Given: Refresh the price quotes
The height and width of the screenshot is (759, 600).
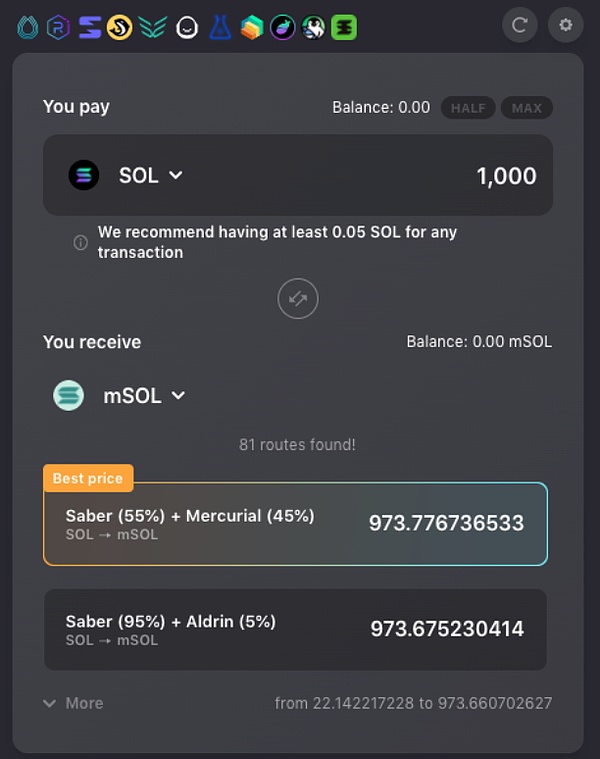Looking at the screenshot, I should [x=519, y=25].
